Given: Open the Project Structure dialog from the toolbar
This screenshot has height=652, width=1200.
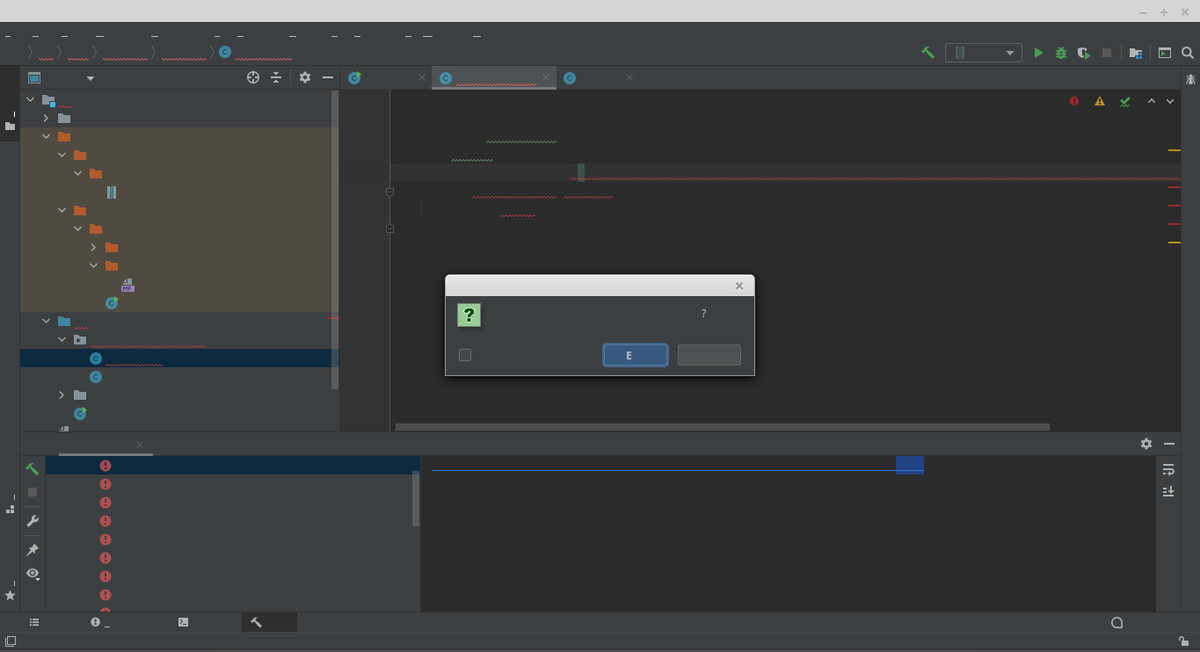Looking at the screenshot, I should point(1136,52).
